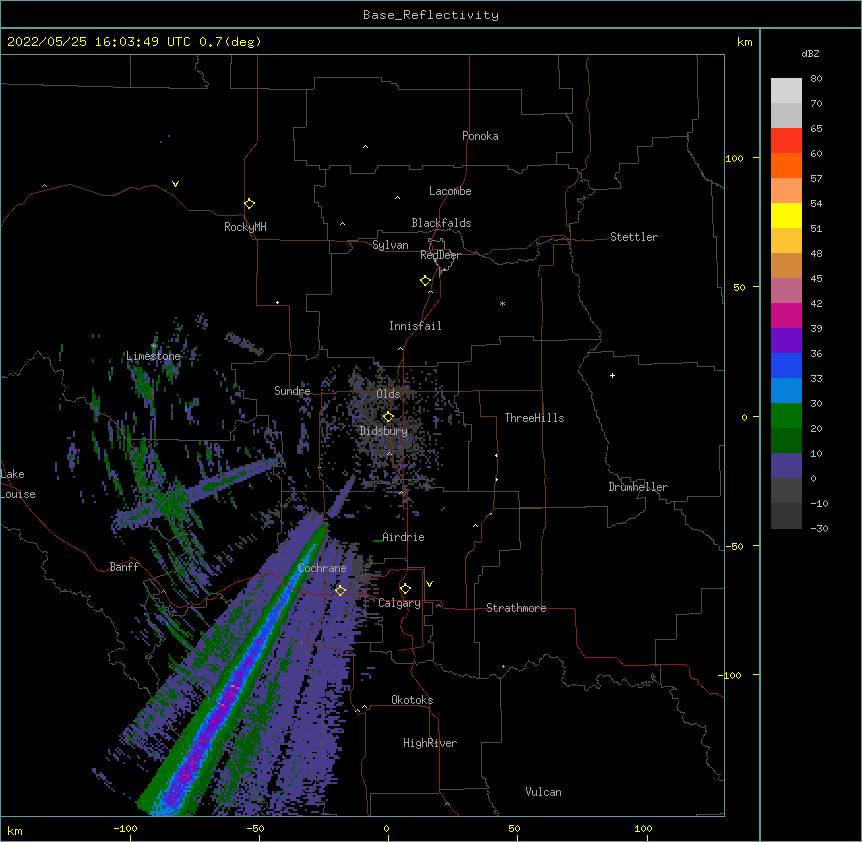Pick the bright yellow 54 dBZ swatch
This screenshot has width=862, height=842.
tap(786, 215)
